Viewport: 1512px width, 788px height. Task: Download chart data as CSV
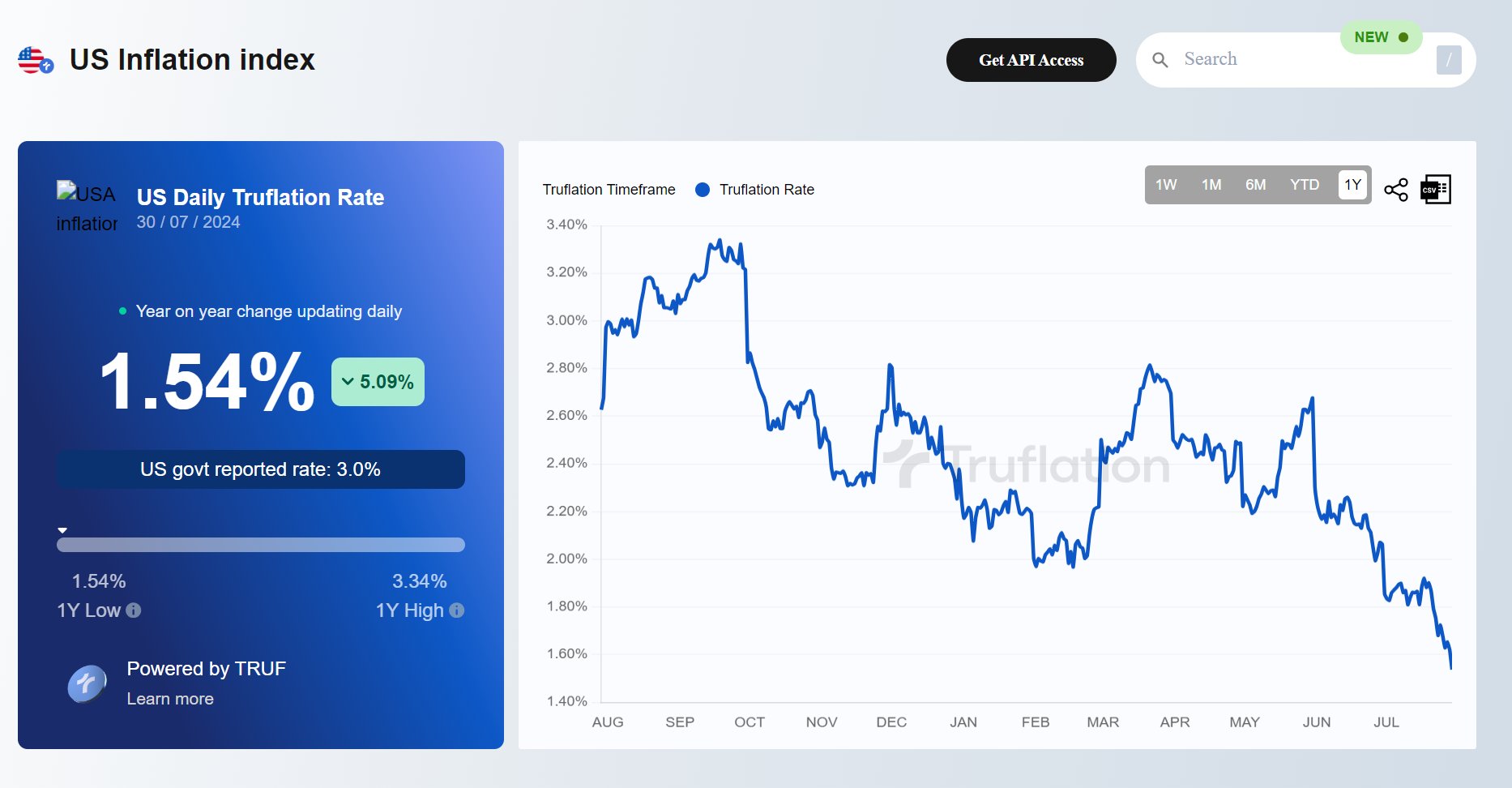1435,190
